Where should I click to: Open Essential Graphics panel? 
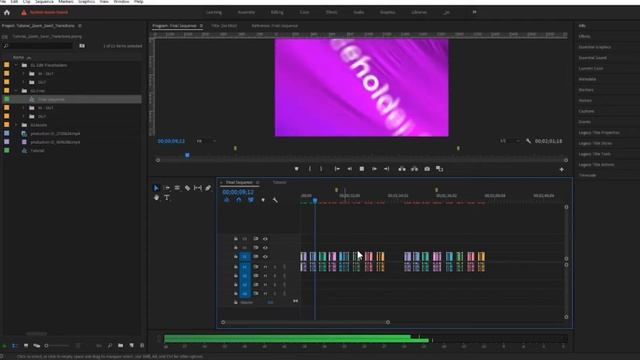click(595, 47)
